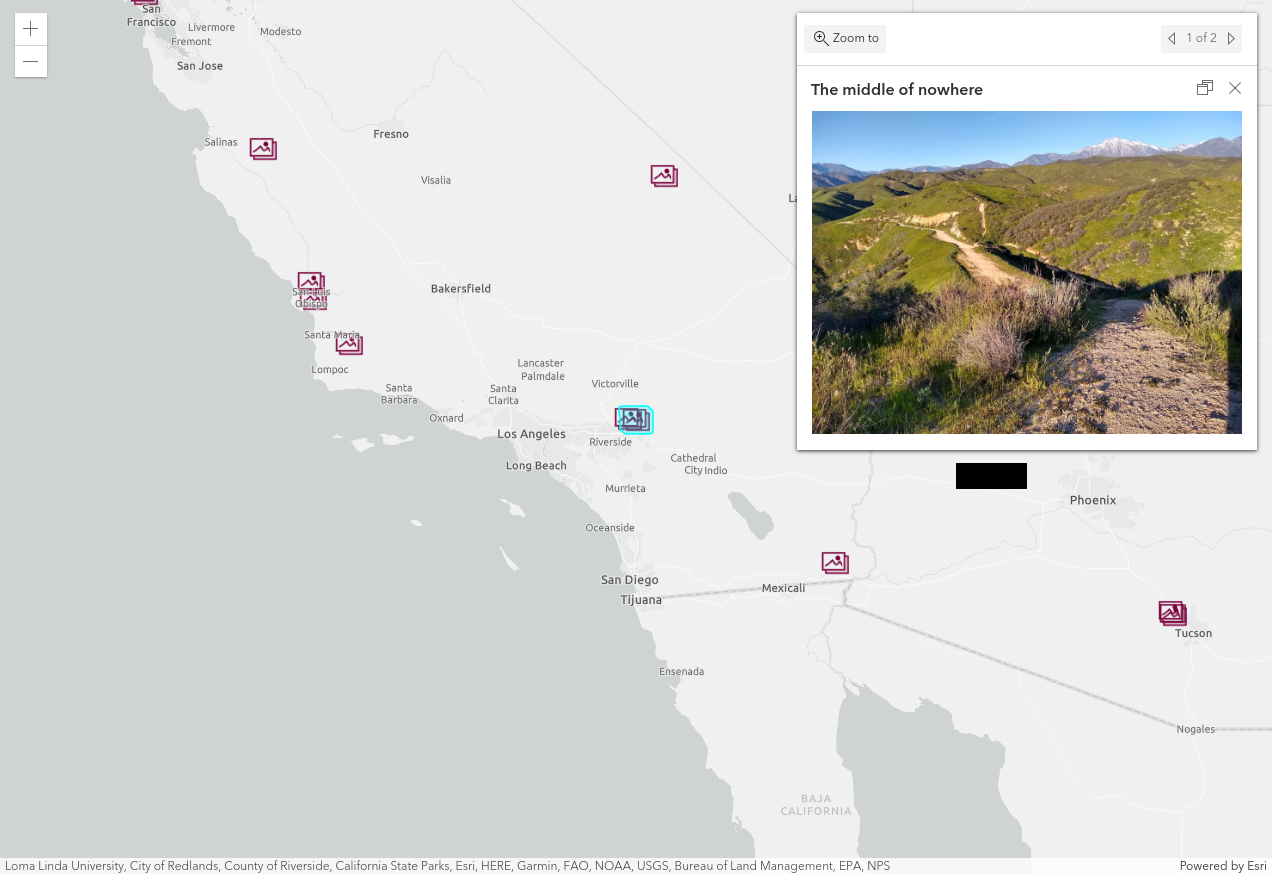Select the highlighted photo marker near Riverside
Image resolution: width=1272 pixels, height=874 pixels.
(635, 420)
